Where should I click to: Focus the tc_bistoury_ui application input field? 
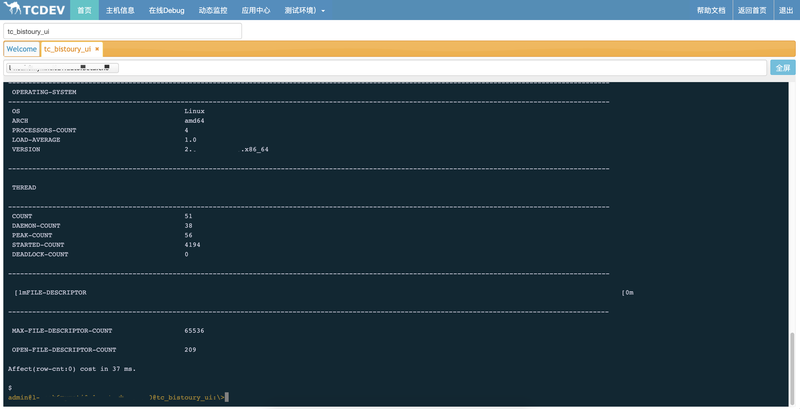122,31
